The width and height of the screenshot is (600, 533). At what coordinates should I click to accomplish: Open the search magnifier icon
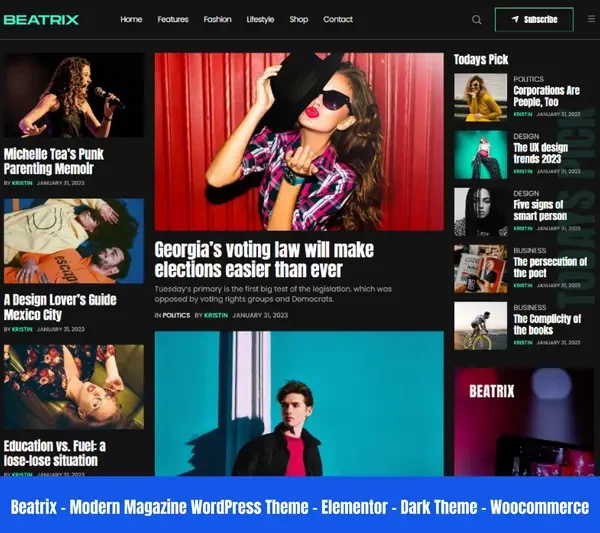click(x=476, y=20)
